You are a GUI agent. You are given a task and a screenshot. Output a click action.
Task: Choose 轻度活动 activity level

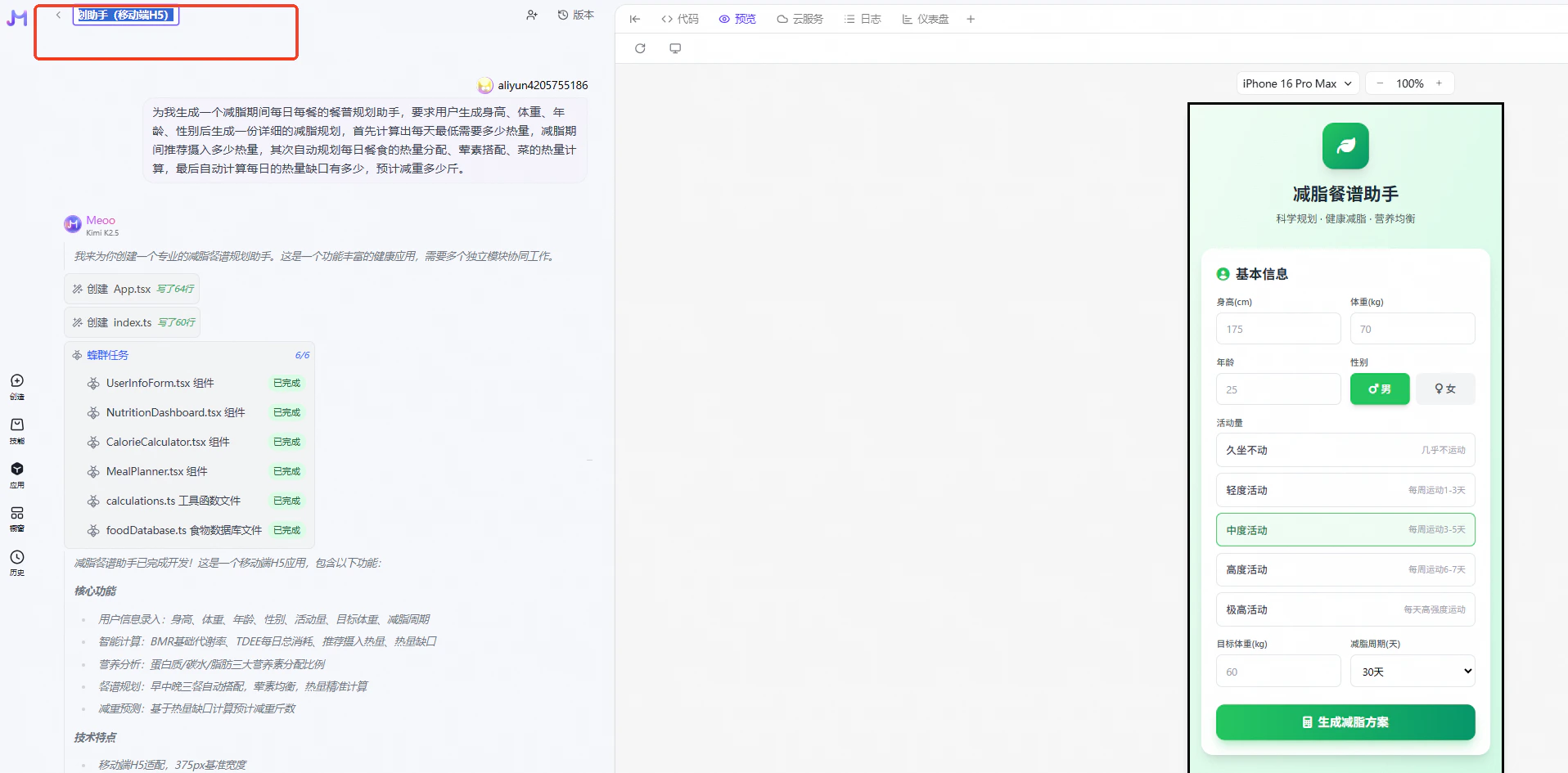pos(1345,490)
